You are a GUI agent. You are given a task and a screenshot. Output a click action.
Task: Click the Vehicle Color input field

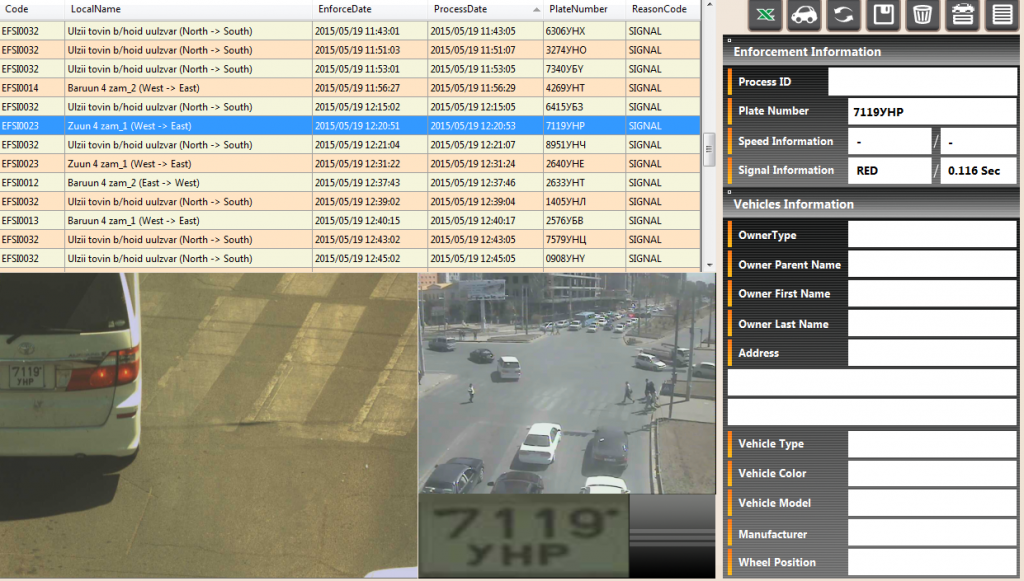click(931, 474)
